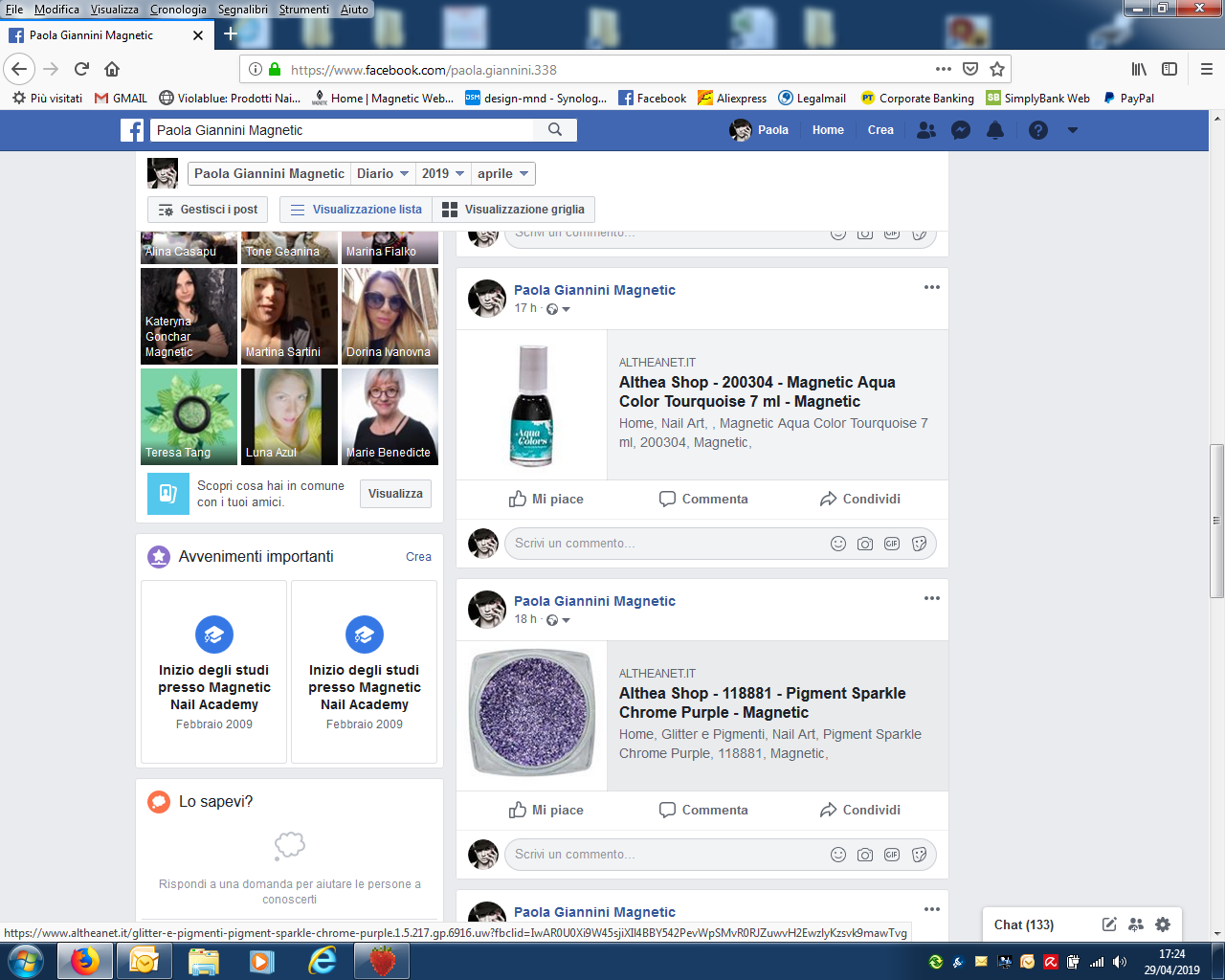Click Condividi on the Aqua Color post
Image resolution: width=1225 pixels, height=980 pixels.
[x=860, y=499]
